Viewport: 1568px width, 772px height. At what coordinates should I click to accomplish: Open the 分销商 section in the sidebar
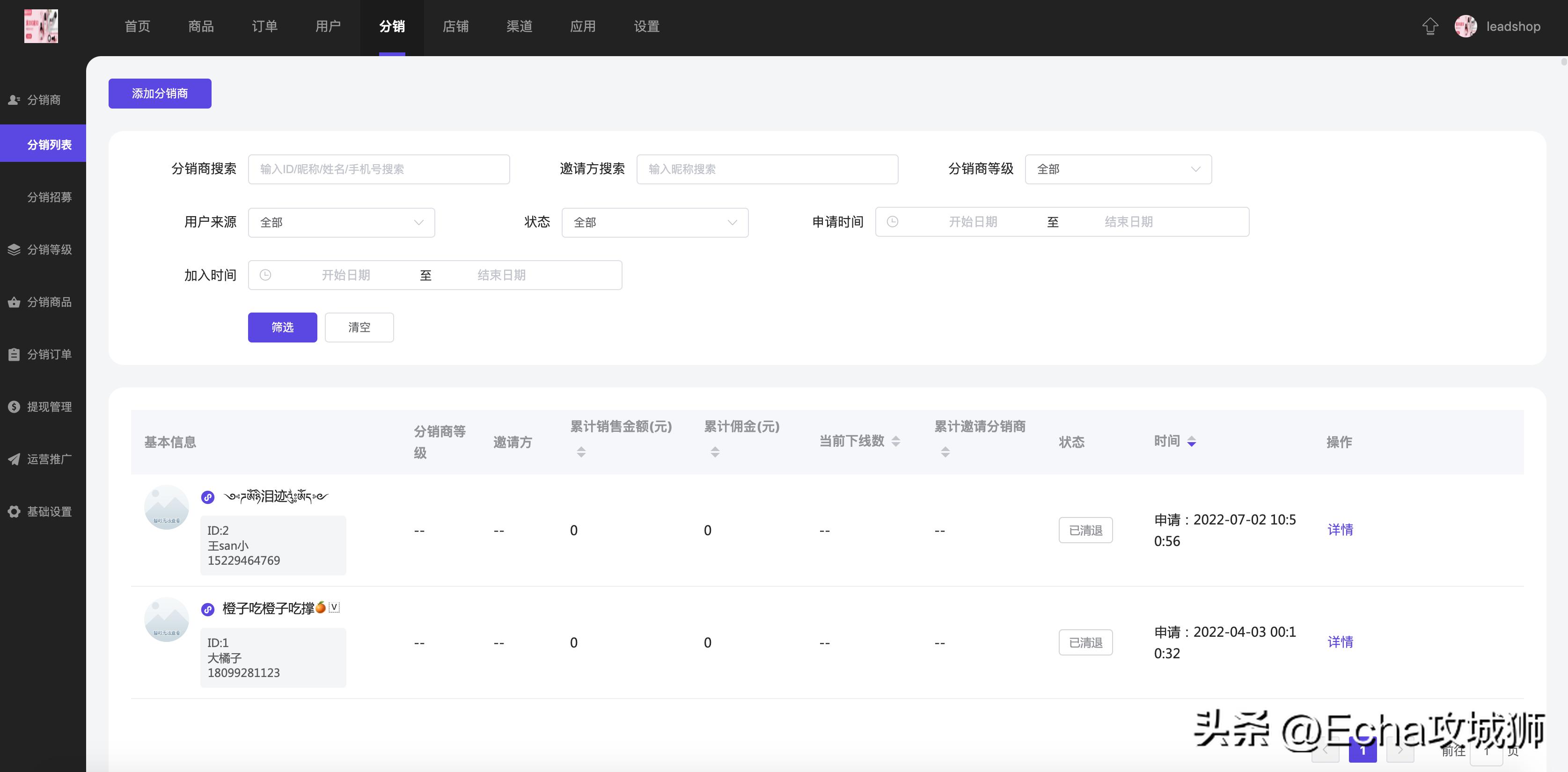click(x=43, y=100)
